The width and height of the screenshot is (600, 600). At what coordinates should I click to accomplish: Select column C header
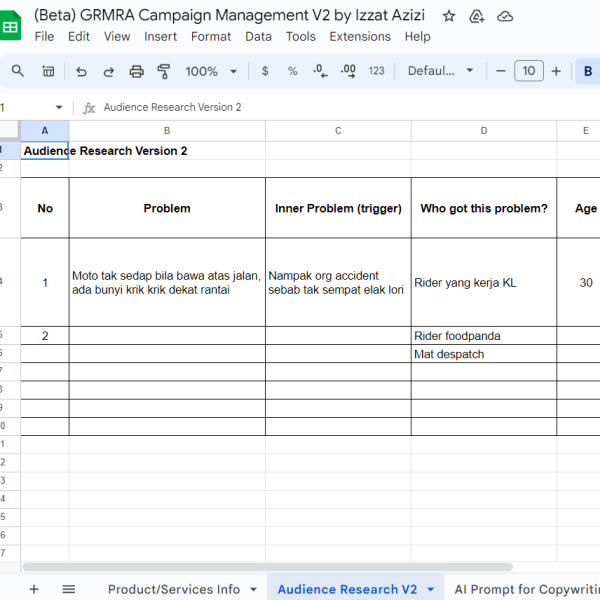click(x=338, y=131)
